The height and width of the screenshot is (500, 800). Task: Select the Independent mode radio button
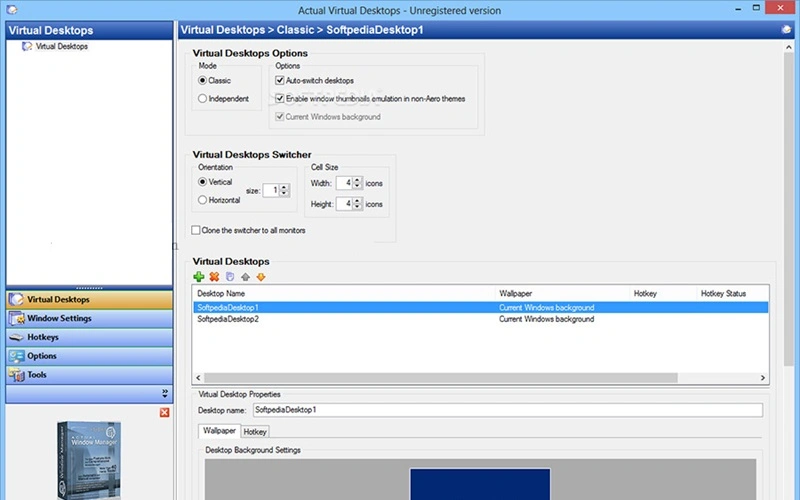[203, 99]
